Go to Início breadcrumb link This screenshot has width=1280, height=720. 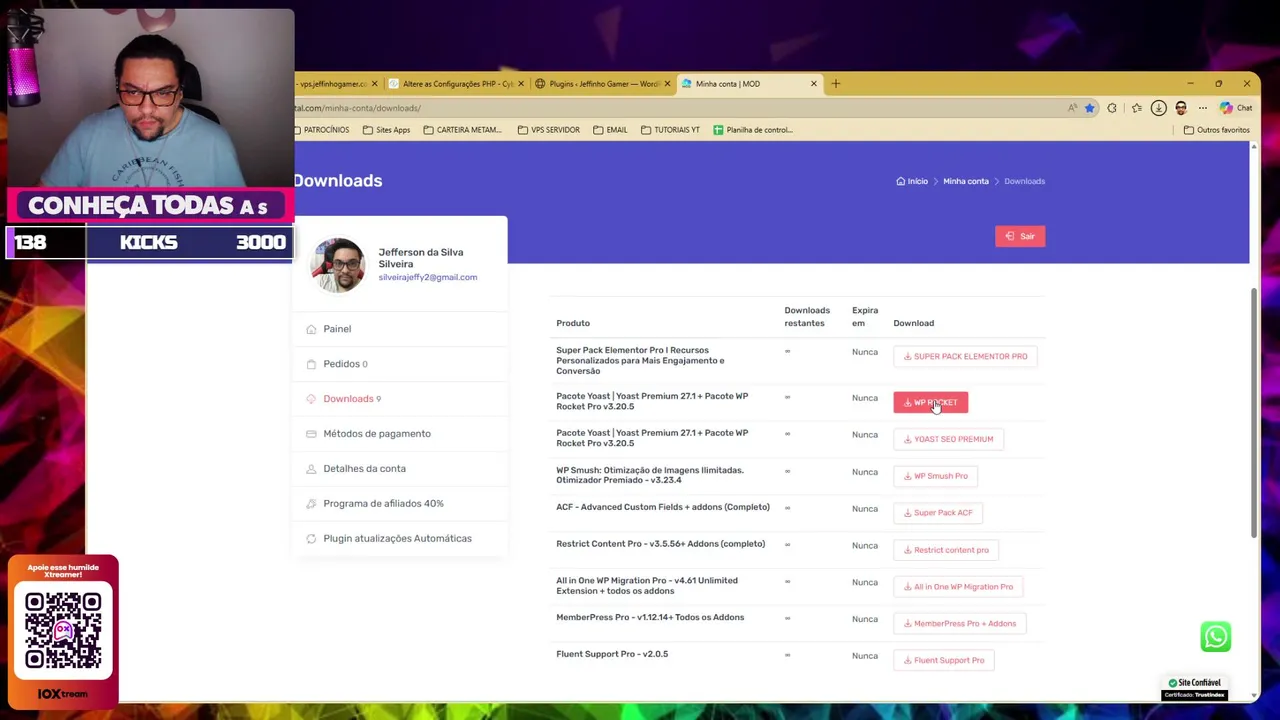pos(917,181)
